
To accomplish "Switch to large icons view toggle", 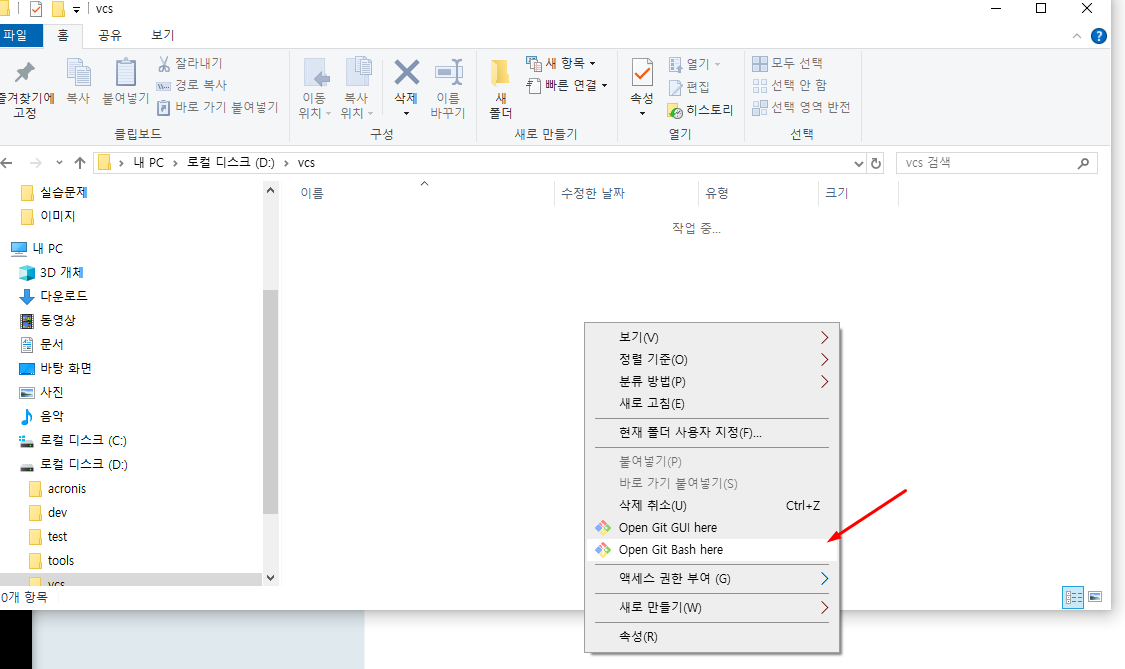I will 1095,597.
